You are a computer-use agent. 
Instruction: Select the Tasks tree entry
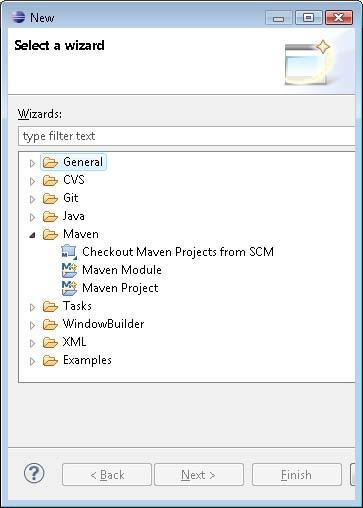click(x=77, y=306)
